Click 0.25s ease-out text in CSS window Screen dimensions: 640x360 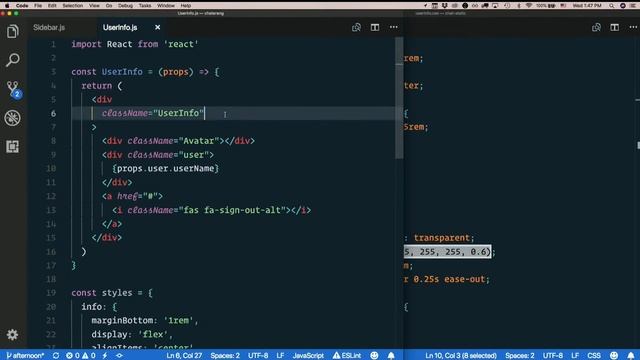[x=449, y=279]
